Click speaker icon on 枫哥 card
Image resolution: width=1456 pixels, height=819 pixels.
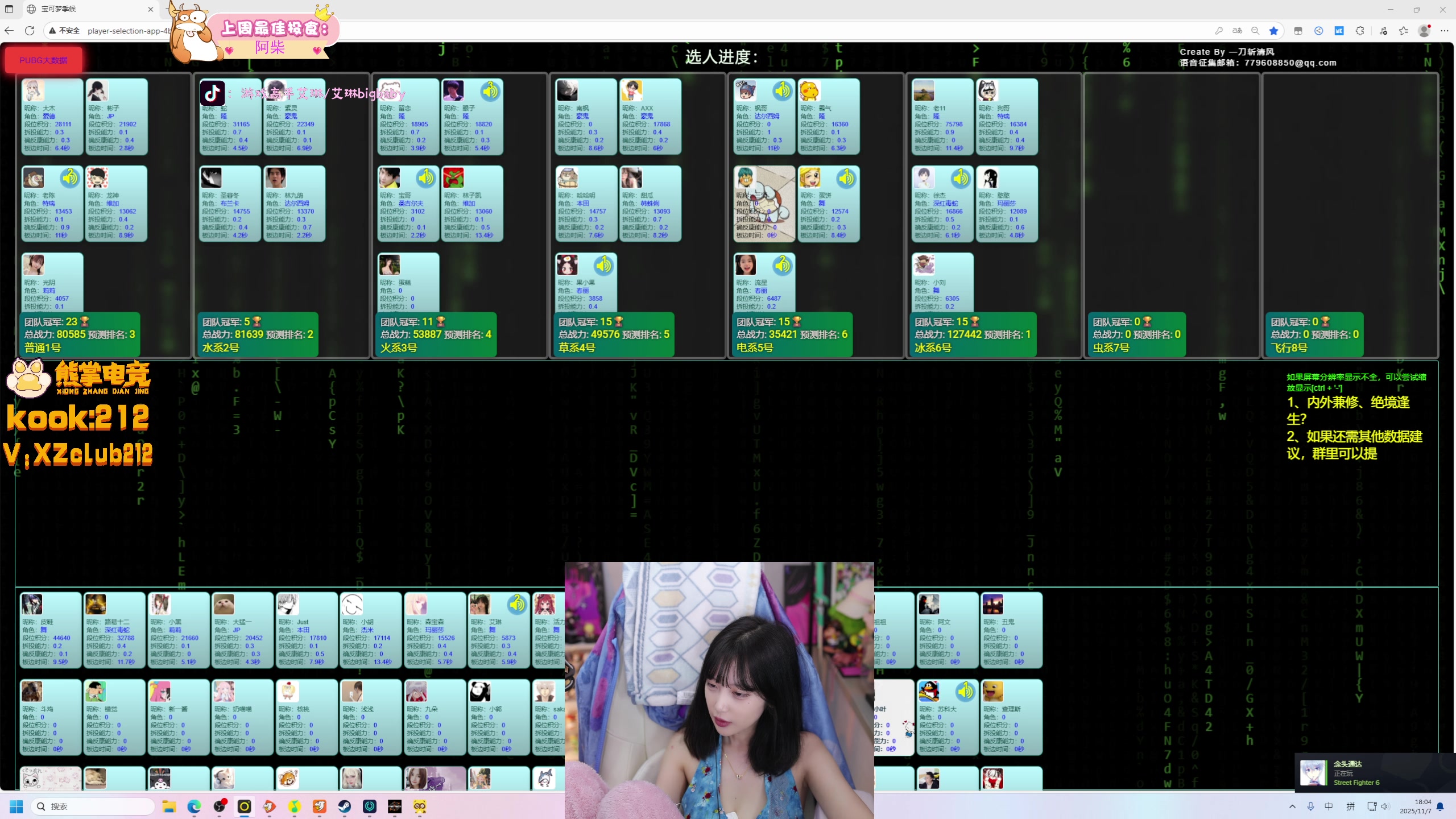point(782,91)
